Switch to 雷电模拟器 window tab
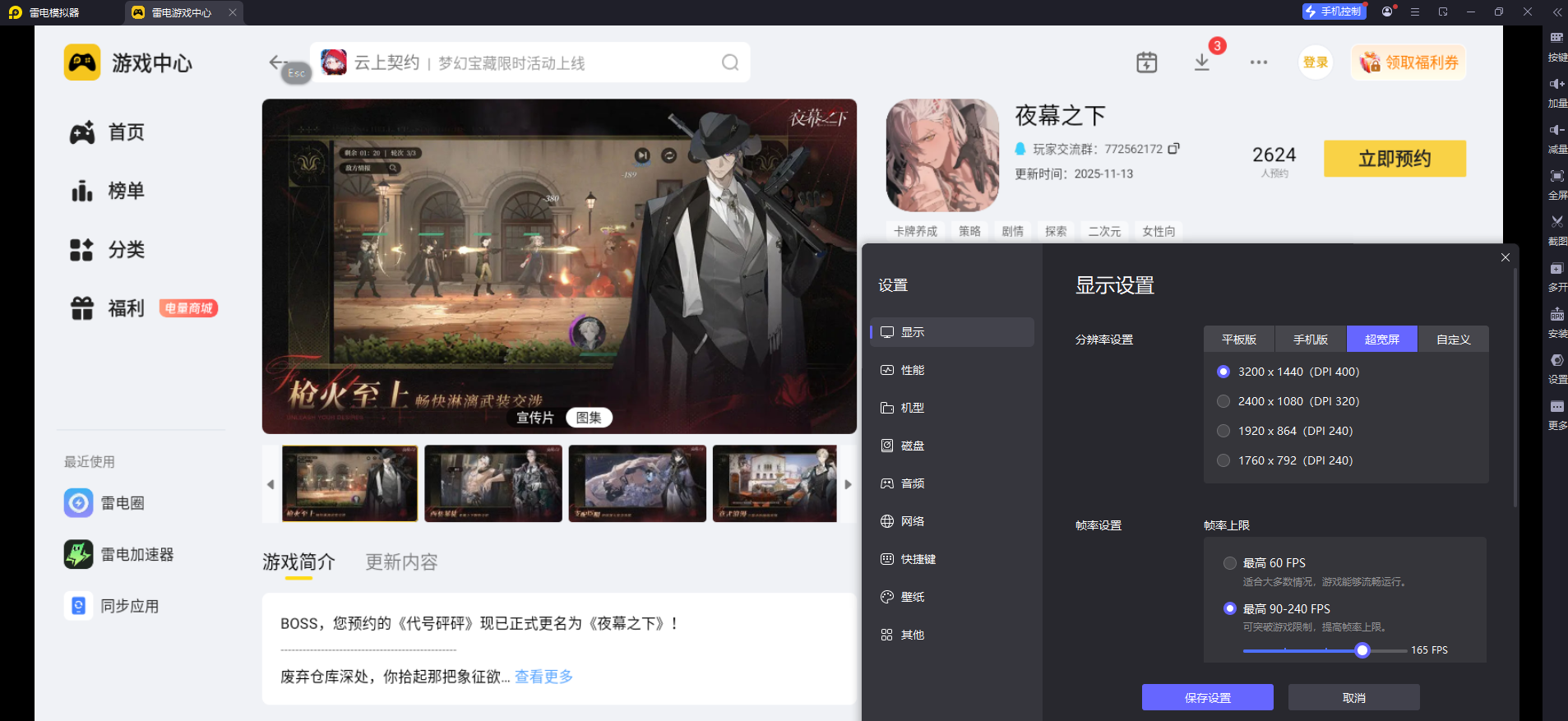The image size is (1568, 721). [45, 12]
